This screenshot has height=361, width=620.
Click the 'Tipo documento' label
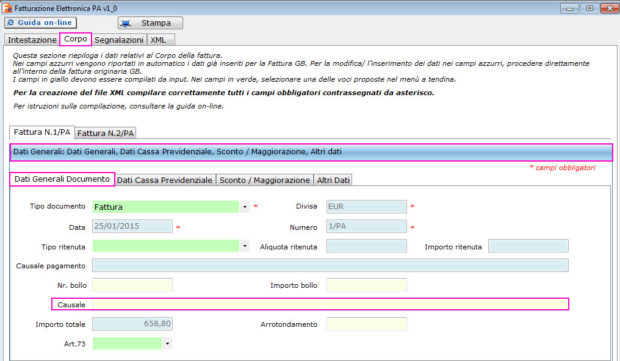[x=57, y=206]
